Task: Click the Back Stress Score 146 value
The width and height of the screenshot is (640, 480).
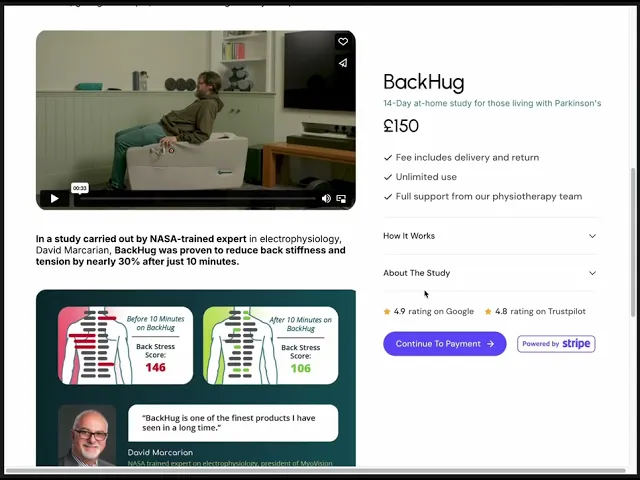Action: pos(156,367)
